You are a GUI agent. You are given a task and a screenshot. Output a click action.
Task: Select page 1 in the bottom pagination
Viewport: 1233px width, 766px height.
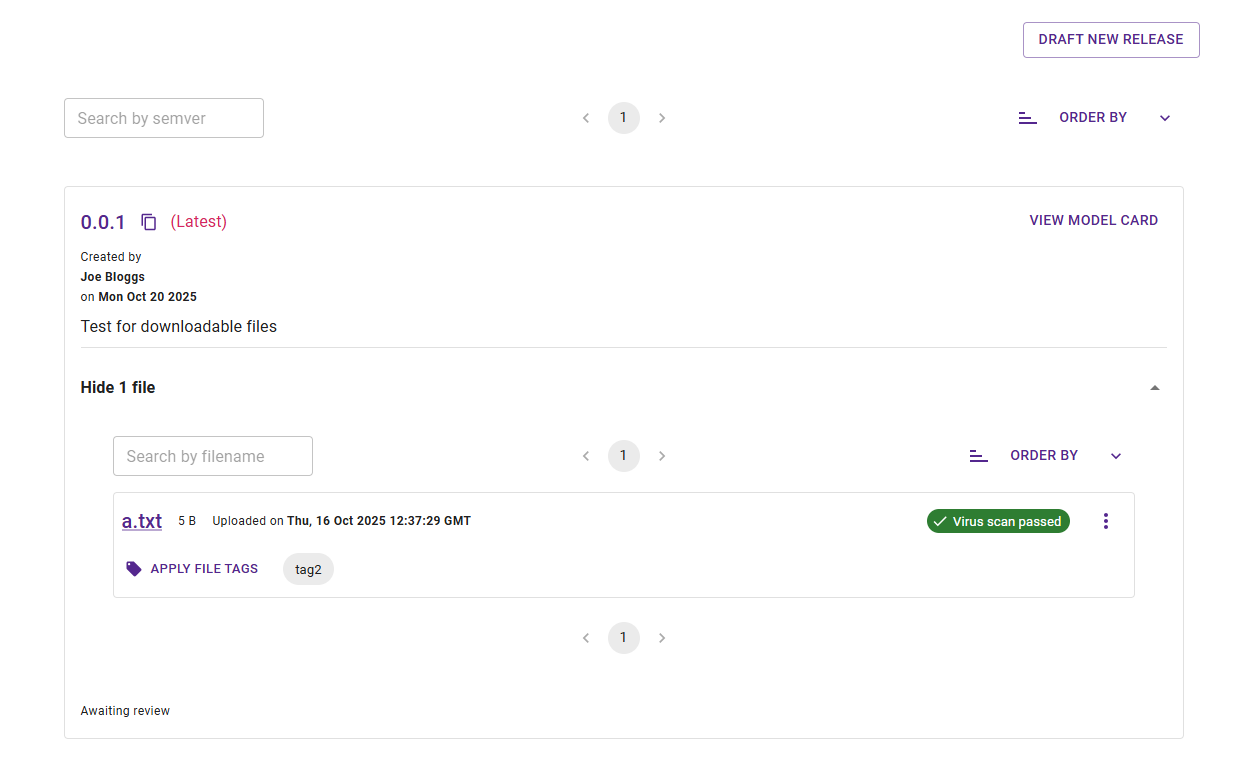click(x=624, y=637)
